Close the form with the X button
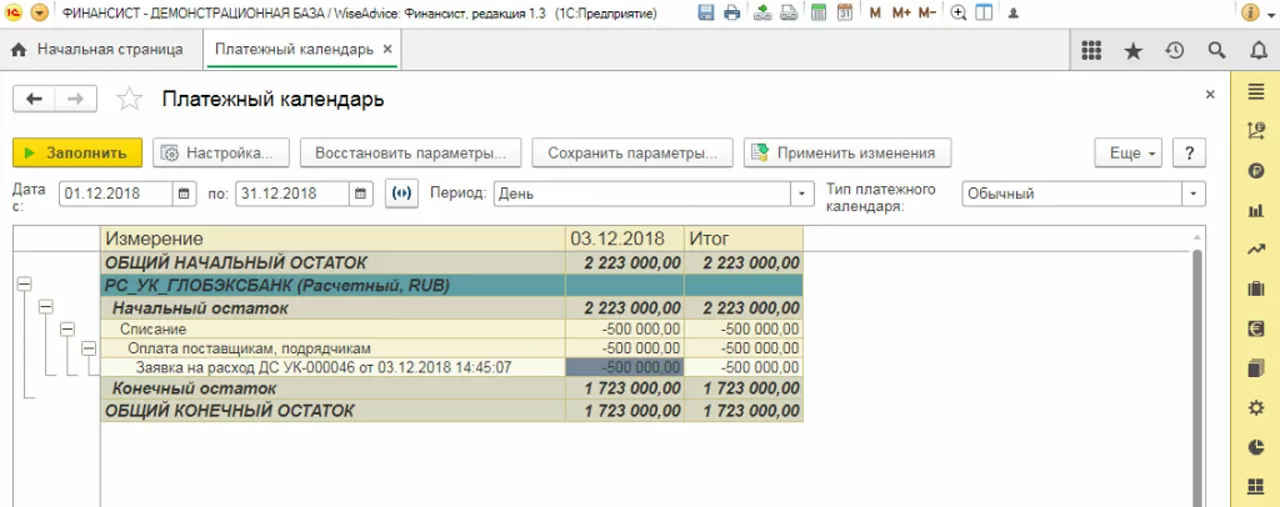Viewport: 1280px width, 507px height. click(x=1210, y=94)
